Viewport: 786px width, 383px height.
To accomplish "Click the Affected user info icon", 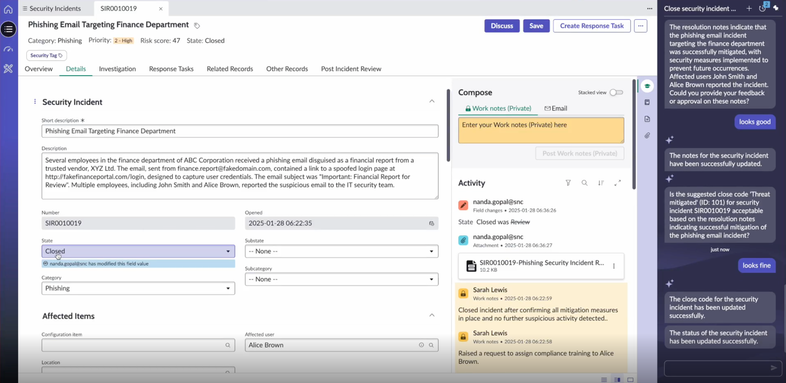I will click(421, 345).
